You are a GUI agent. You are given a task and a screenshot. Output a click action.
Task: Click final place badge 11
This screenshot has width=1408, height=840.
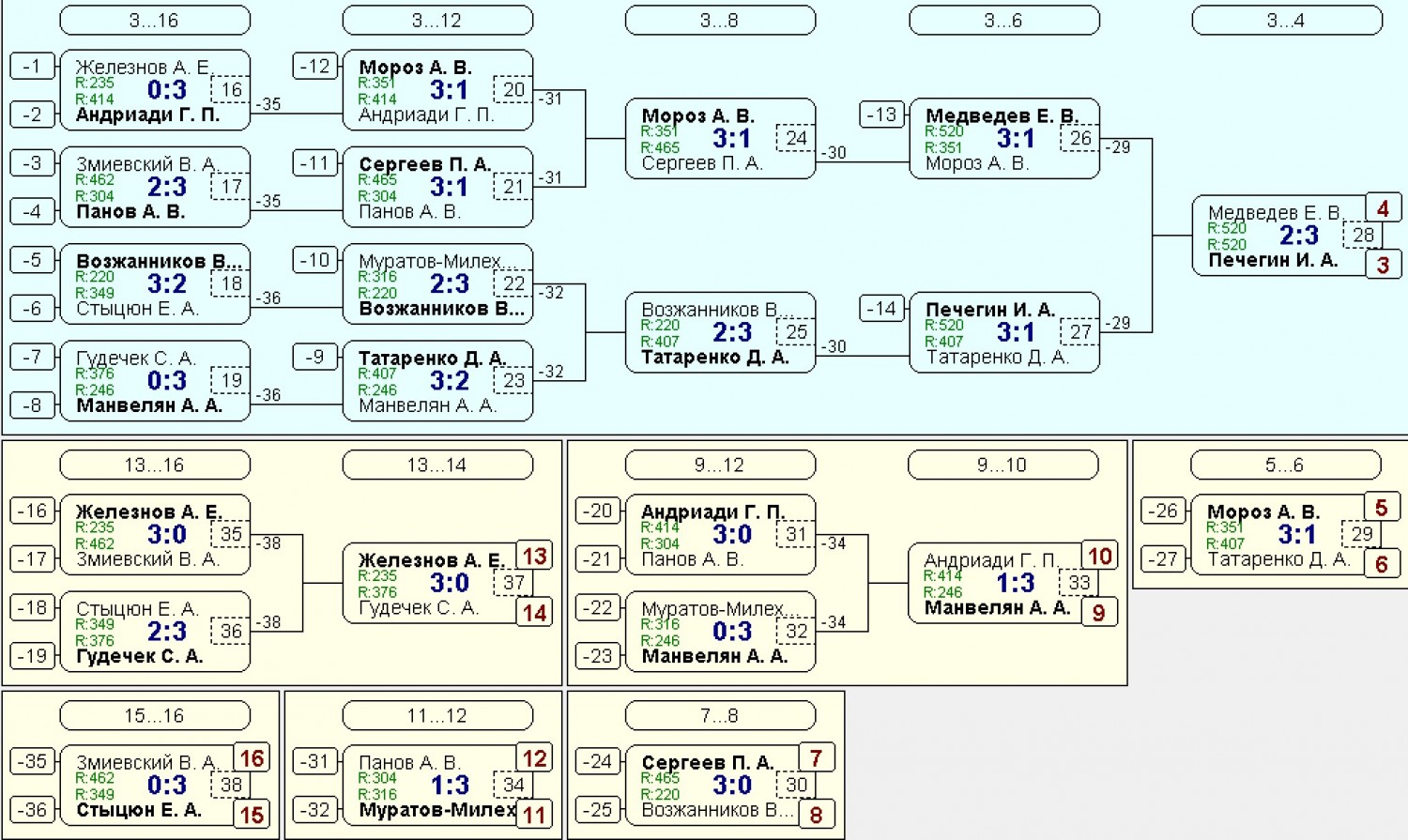(x=534, y=815)
